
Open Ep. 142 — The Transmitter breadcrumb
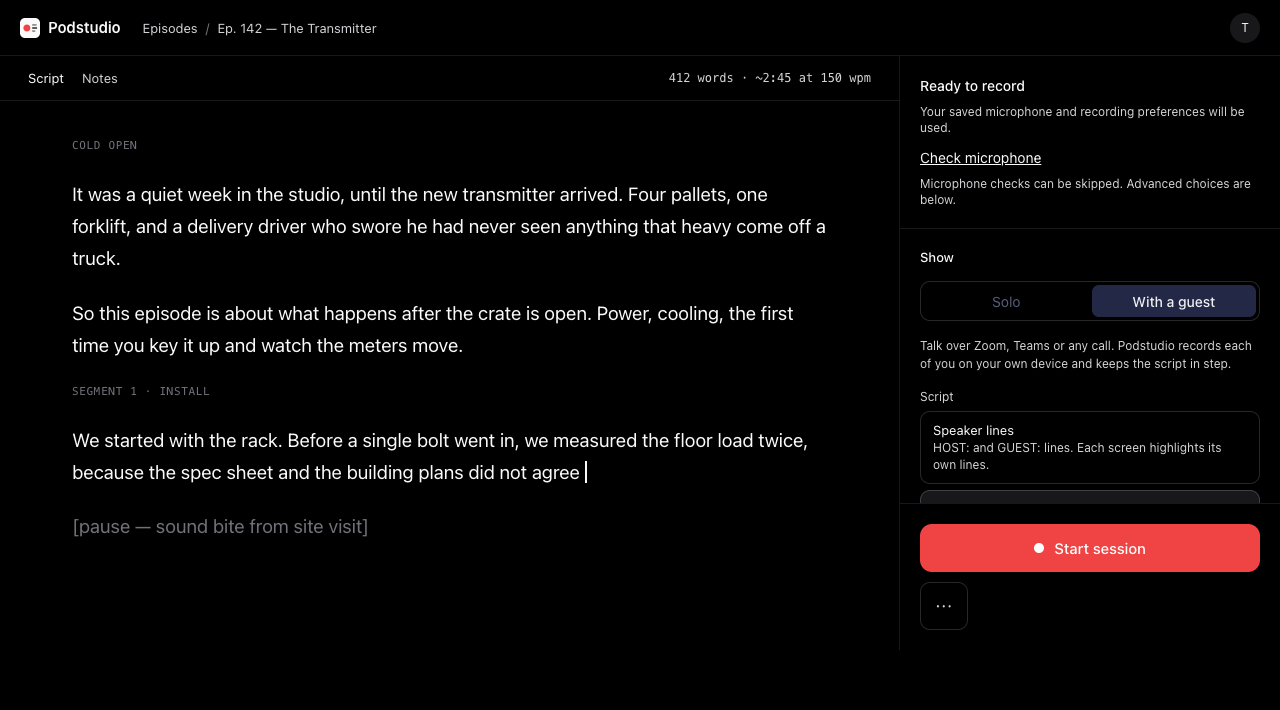pyautogui.click(x=297, y=28)
